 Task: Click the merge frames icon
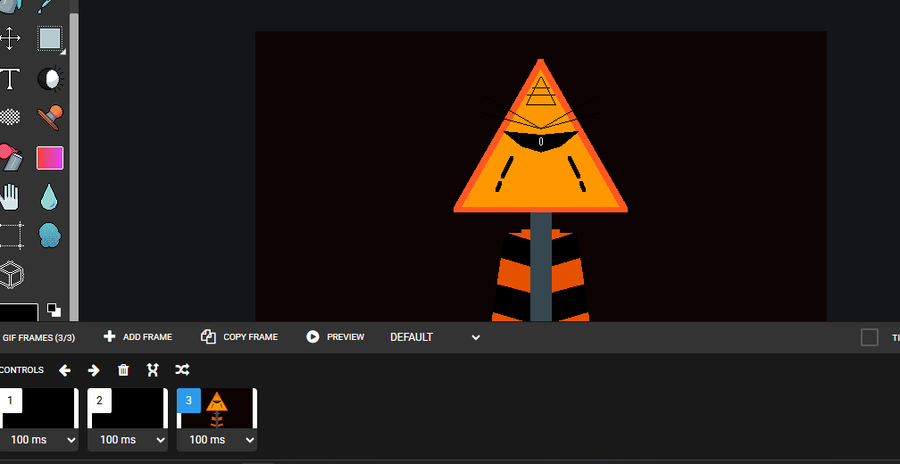152,370
